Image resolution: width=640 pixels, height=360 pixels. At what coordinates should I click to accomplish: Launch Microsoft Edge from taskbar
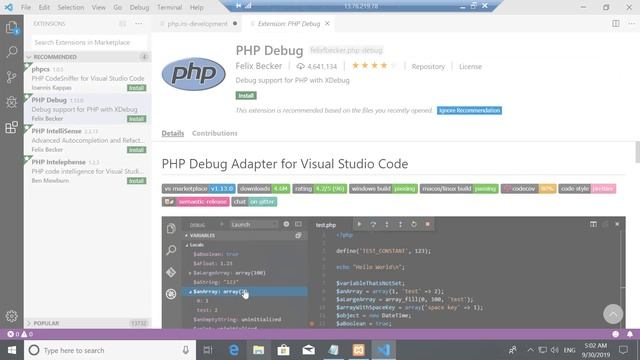(x=233, y=350)
